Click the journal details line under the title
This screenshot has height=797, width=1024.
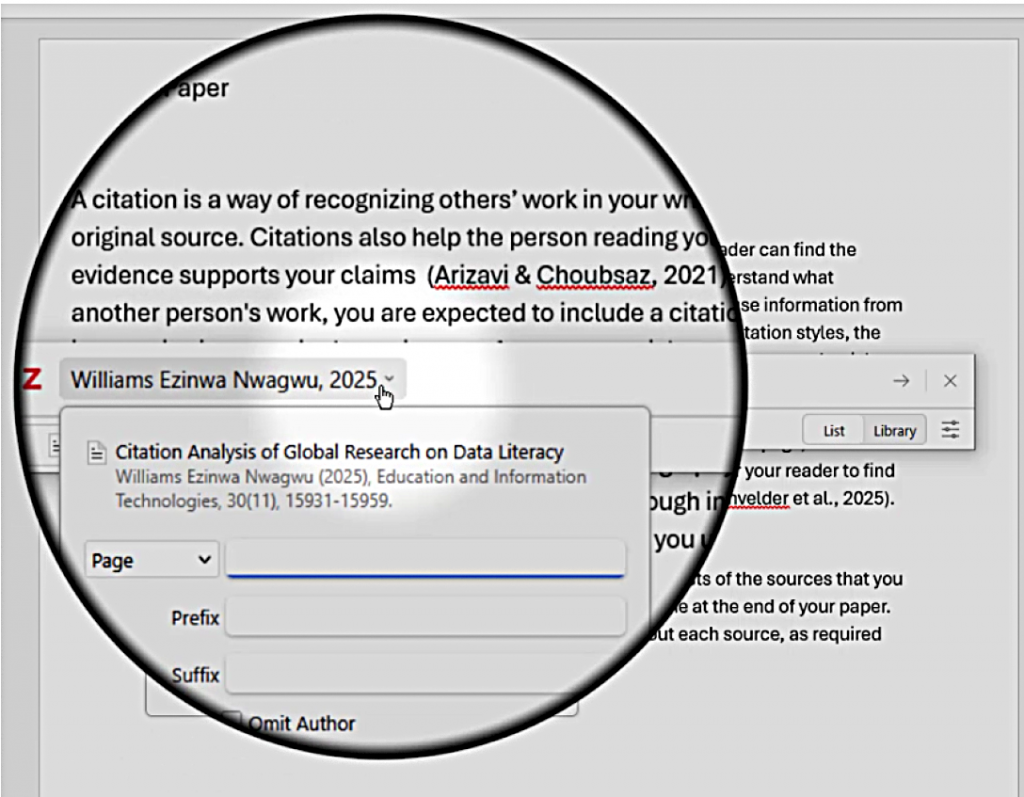point(350,489)
